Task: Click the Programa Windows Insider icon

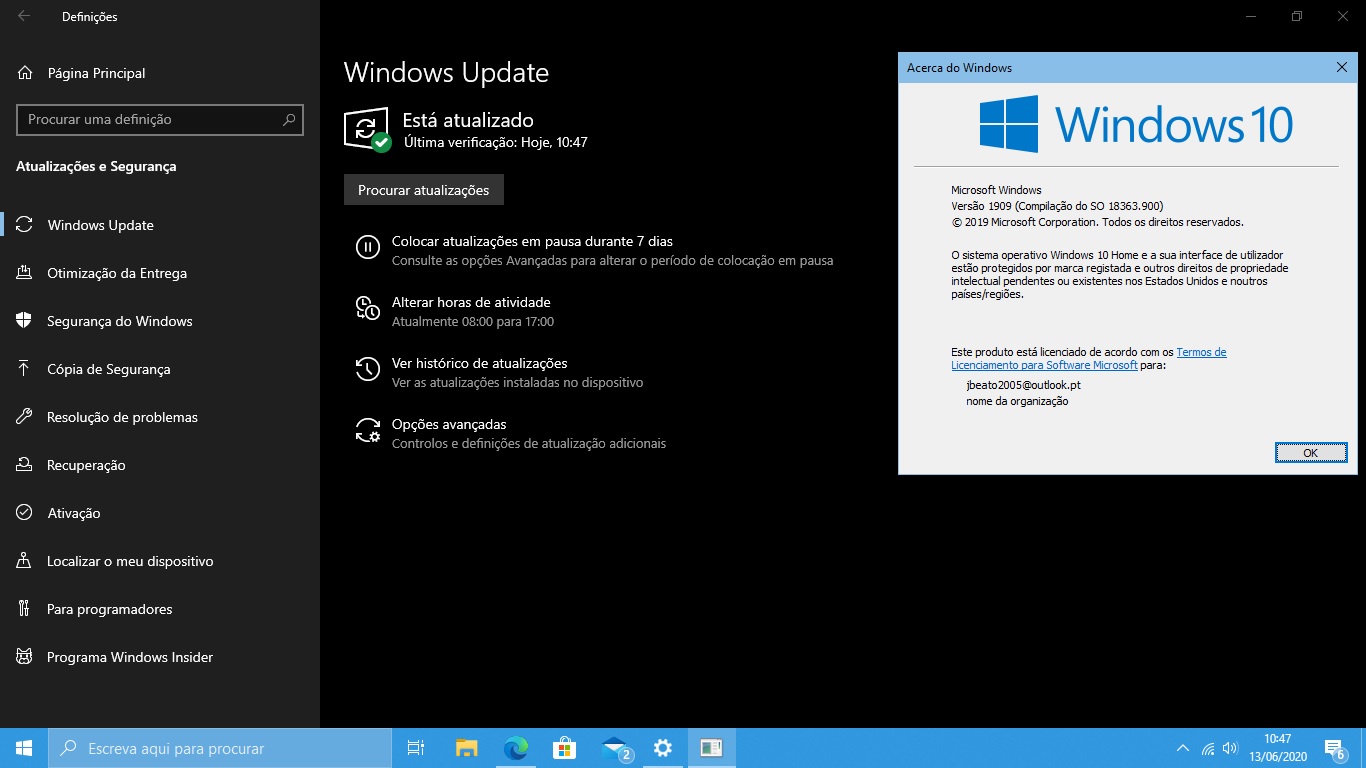Action: click(x=25, y=657)
